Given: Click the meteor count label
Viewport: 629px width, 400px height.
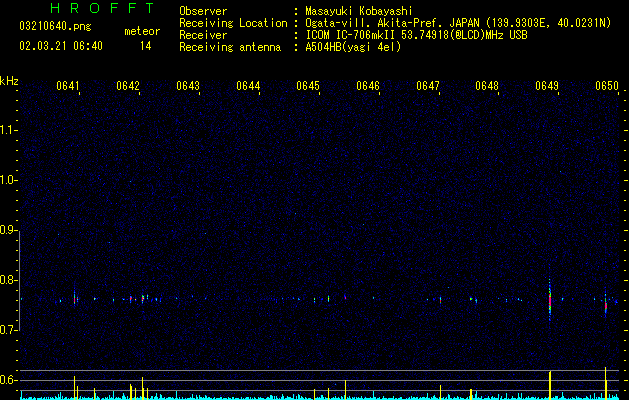Looking at the screenshot, I should (142, 31).
